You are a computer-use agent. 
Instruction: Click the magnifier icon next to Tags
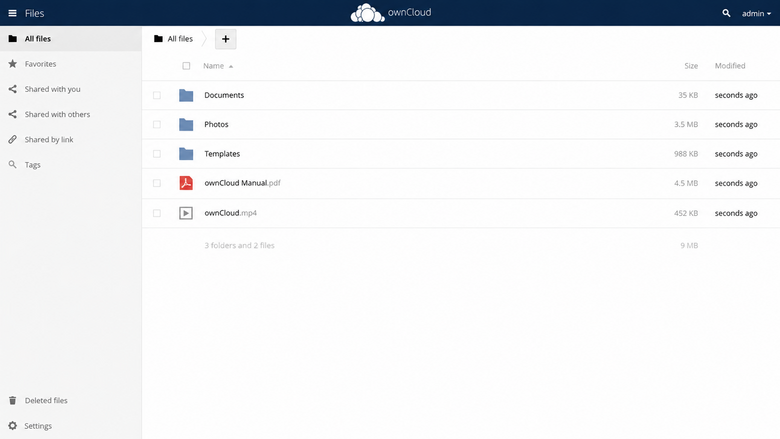pos(12,165)
